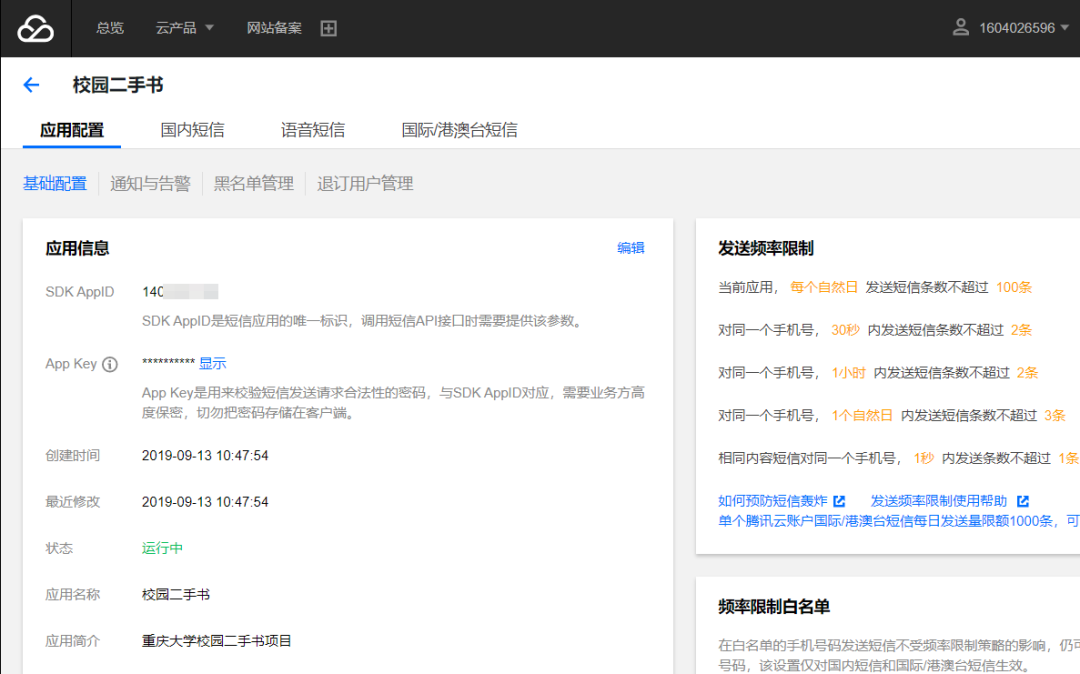The width and height of the screenshot is (1080, 674).
Task: Open the 通知与告警 sub-tab
Action: 150,184
